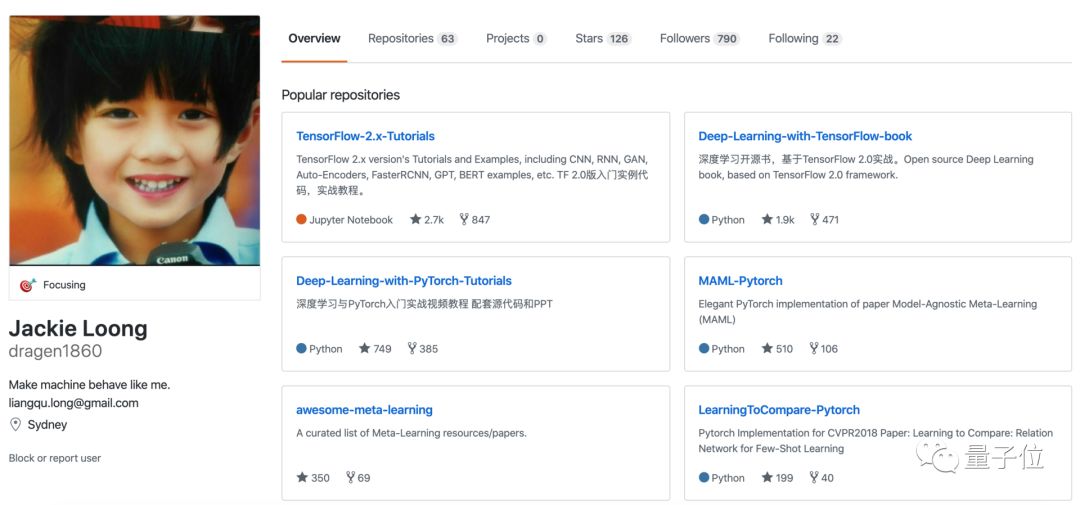Click the star icon on MAML-Pytorch

(767, 349)
